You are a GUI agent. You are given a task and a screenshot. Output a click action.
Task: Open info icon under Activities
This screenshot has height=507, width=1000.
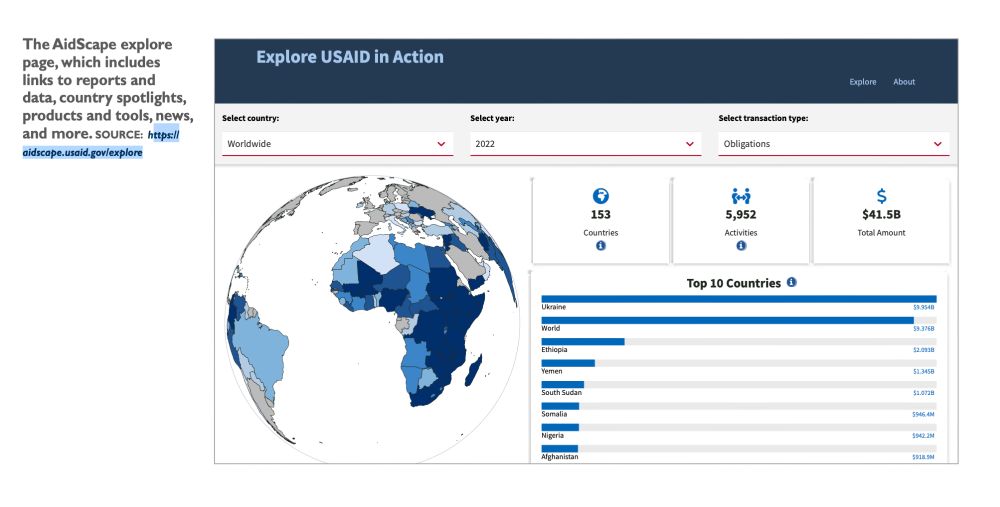(x=740, y=246)
